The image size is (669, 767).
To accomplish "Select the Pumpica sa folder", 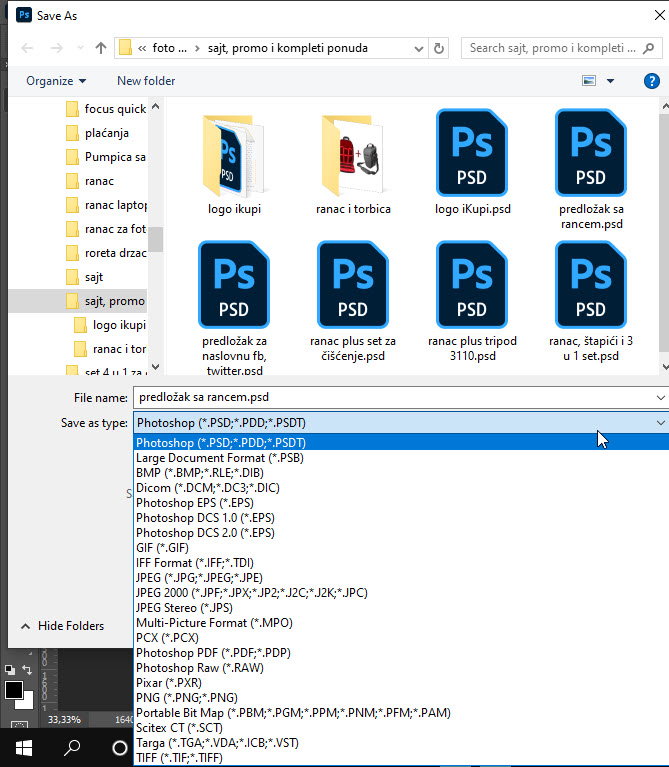I will point(106,157).
